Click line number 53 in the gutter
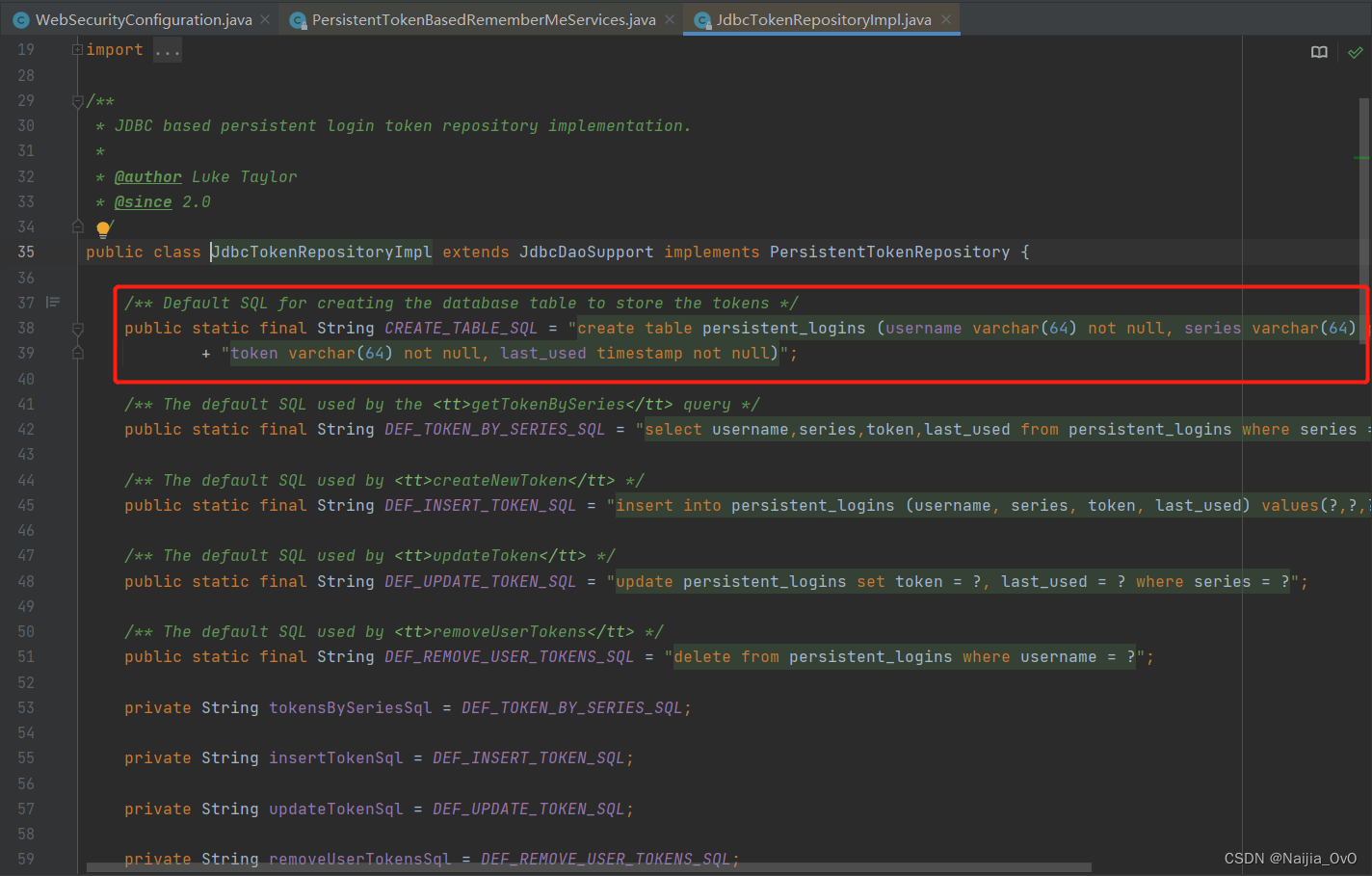This screenshot has width=1372, height=876. [x=26, y=707]
